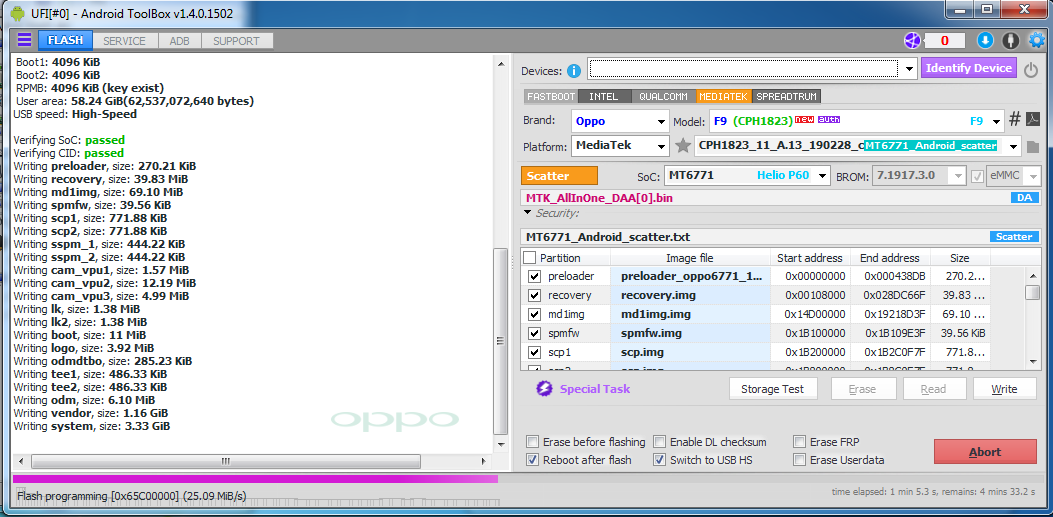Screen dimensions: 1053x517
Task: Switch to the ADB tab
Action: point(179,41)
